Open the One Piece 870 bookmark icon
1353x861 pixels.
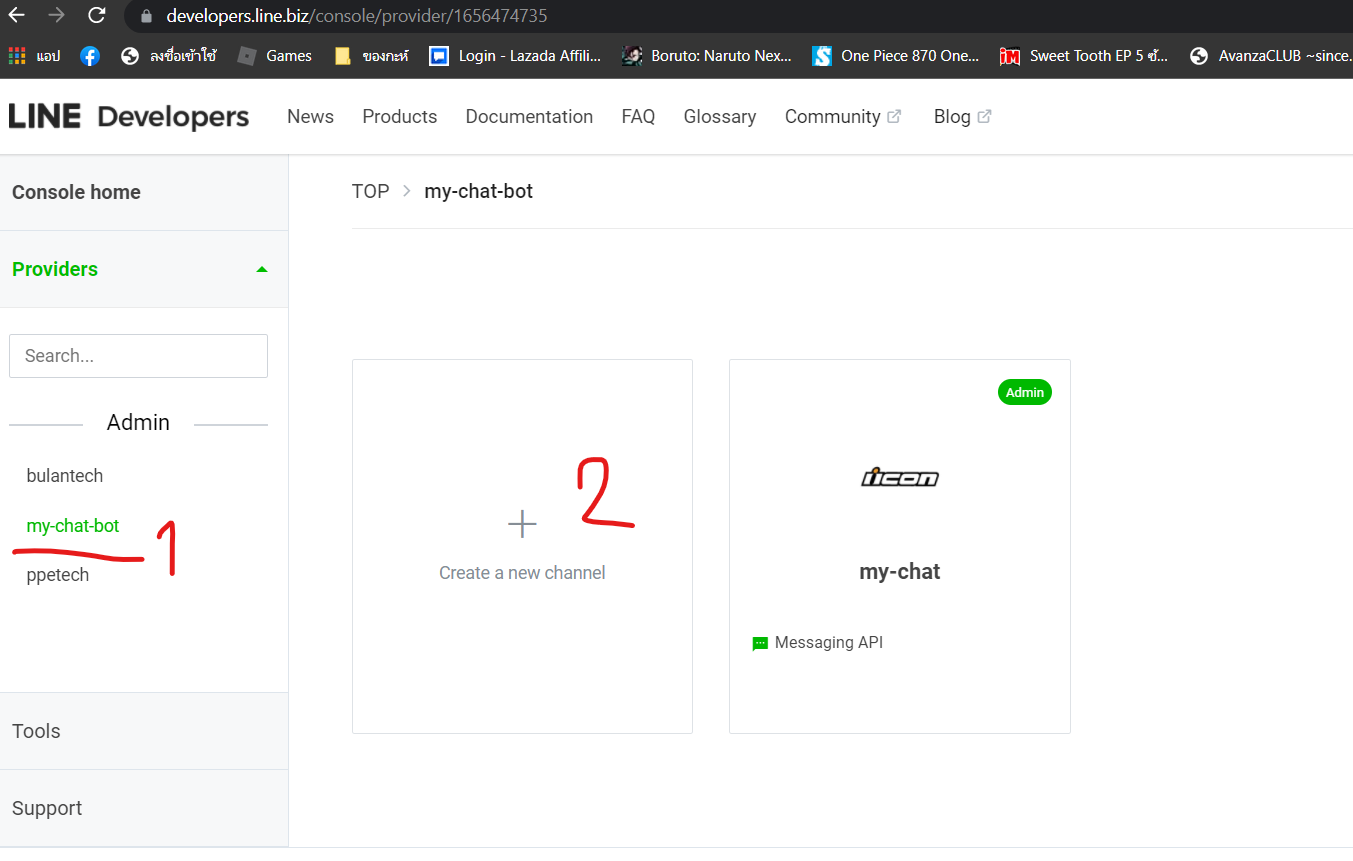click(822, 55)
